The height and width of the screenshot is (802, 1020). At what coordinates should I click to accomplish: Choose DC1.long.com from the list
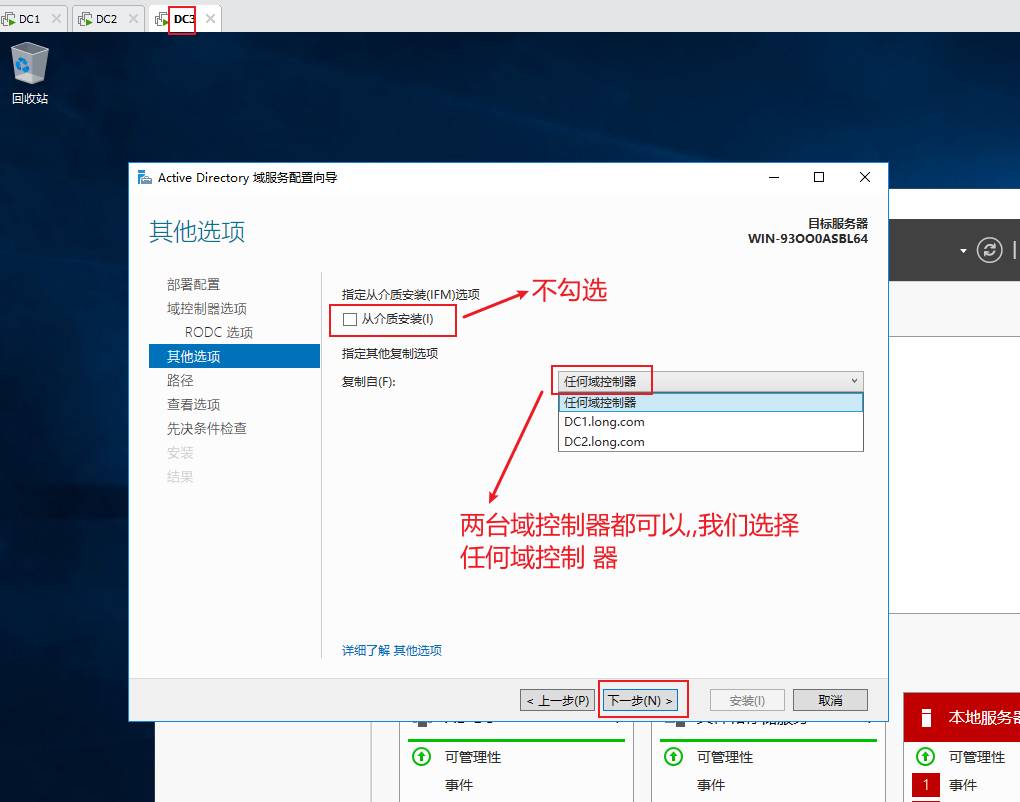710,422
